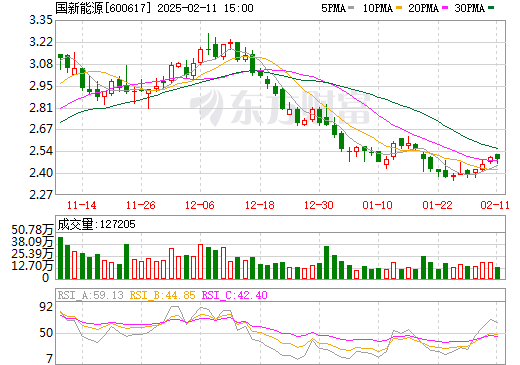
Task: Select the 11-26 date axis label
Action: 141,205
